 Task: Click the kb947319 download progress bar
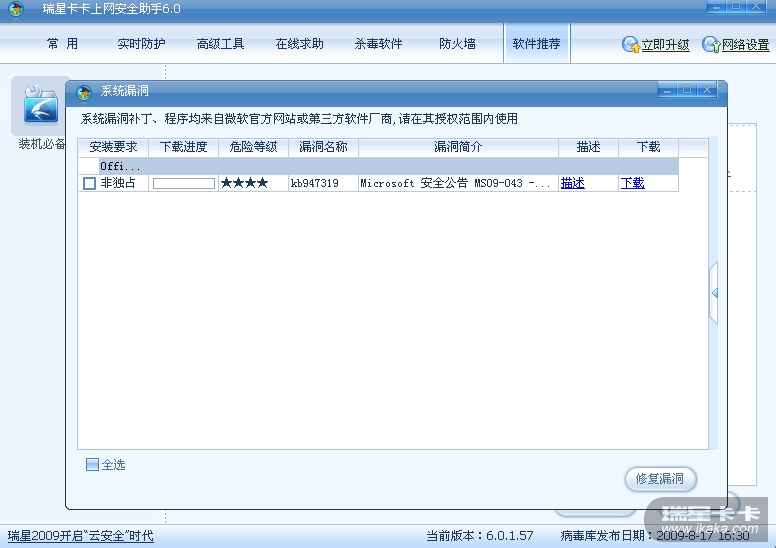[x=184, y=184]
